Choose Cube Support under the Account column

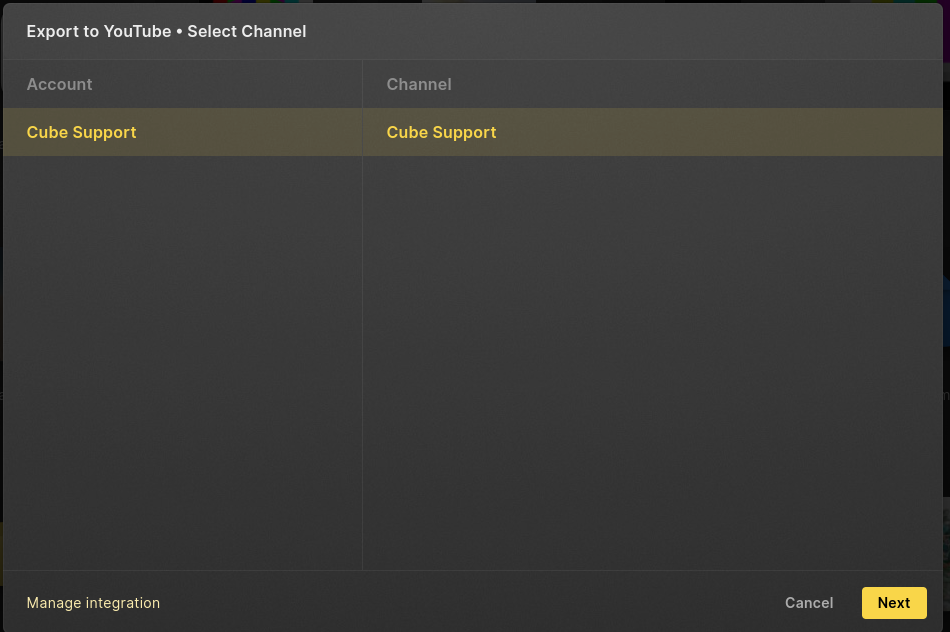182,132
